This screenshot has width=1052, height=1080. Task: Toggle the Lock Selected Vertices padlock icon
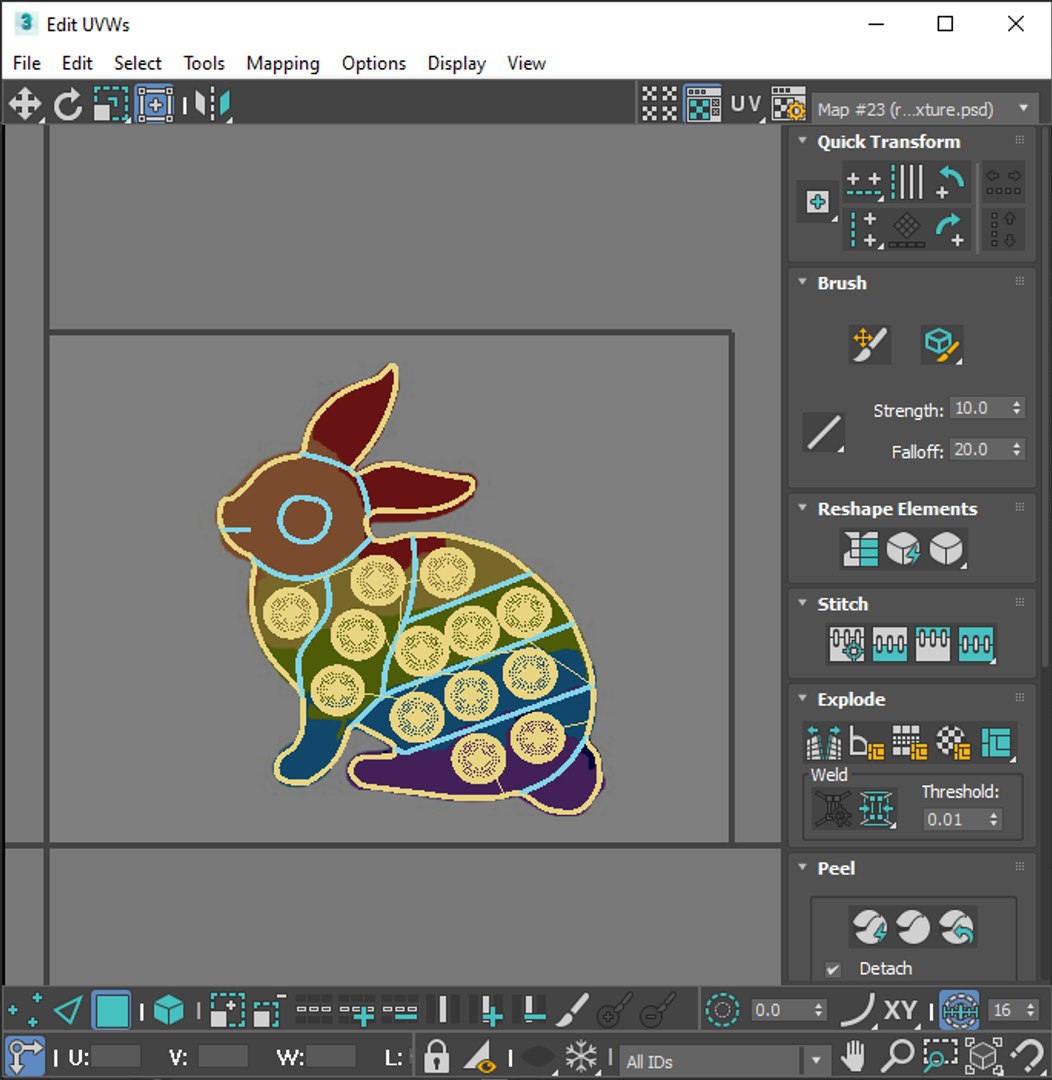(435, 1055)
